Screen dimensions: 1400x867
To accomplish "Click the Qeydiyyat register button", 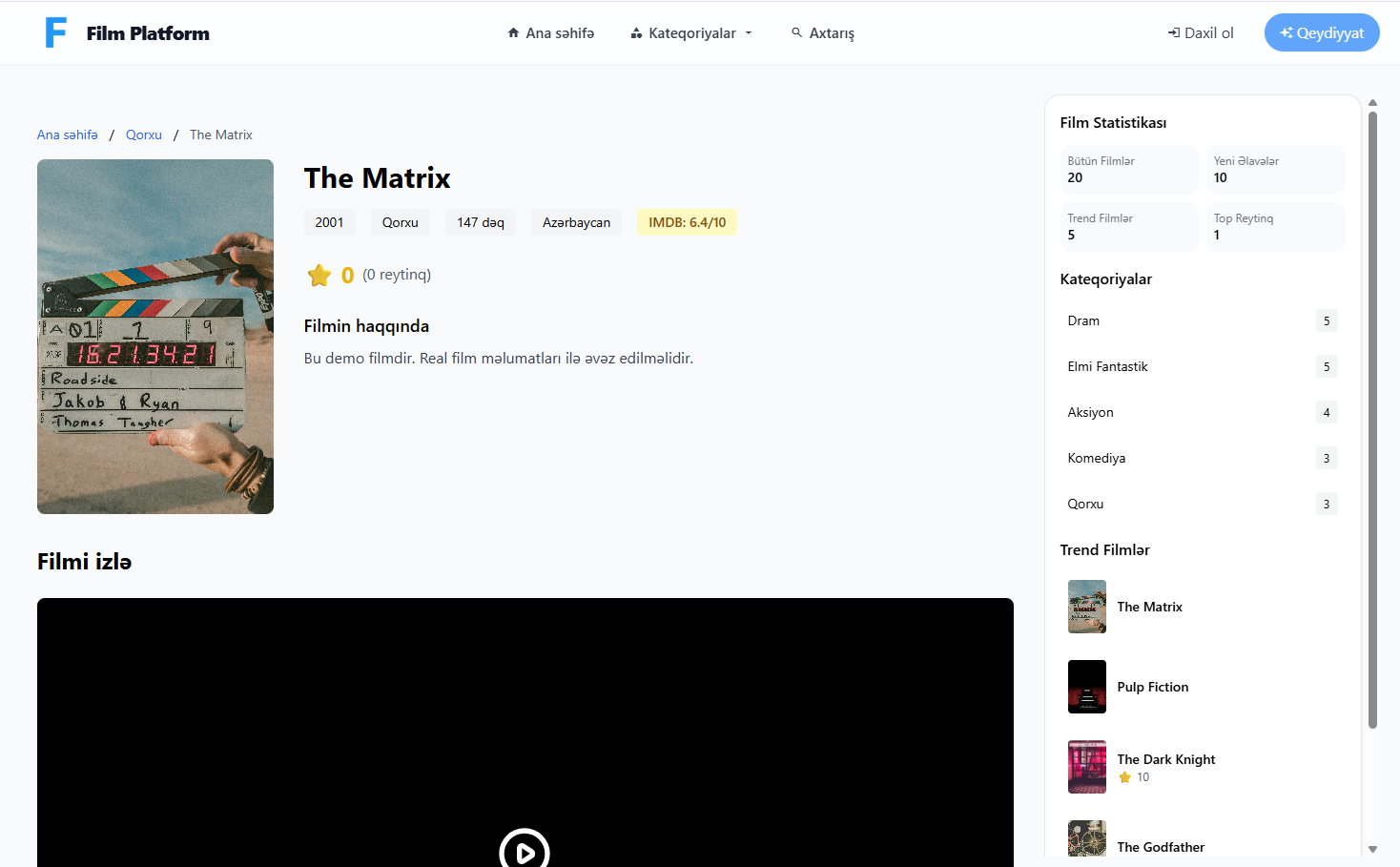I will coord(1321,33).
